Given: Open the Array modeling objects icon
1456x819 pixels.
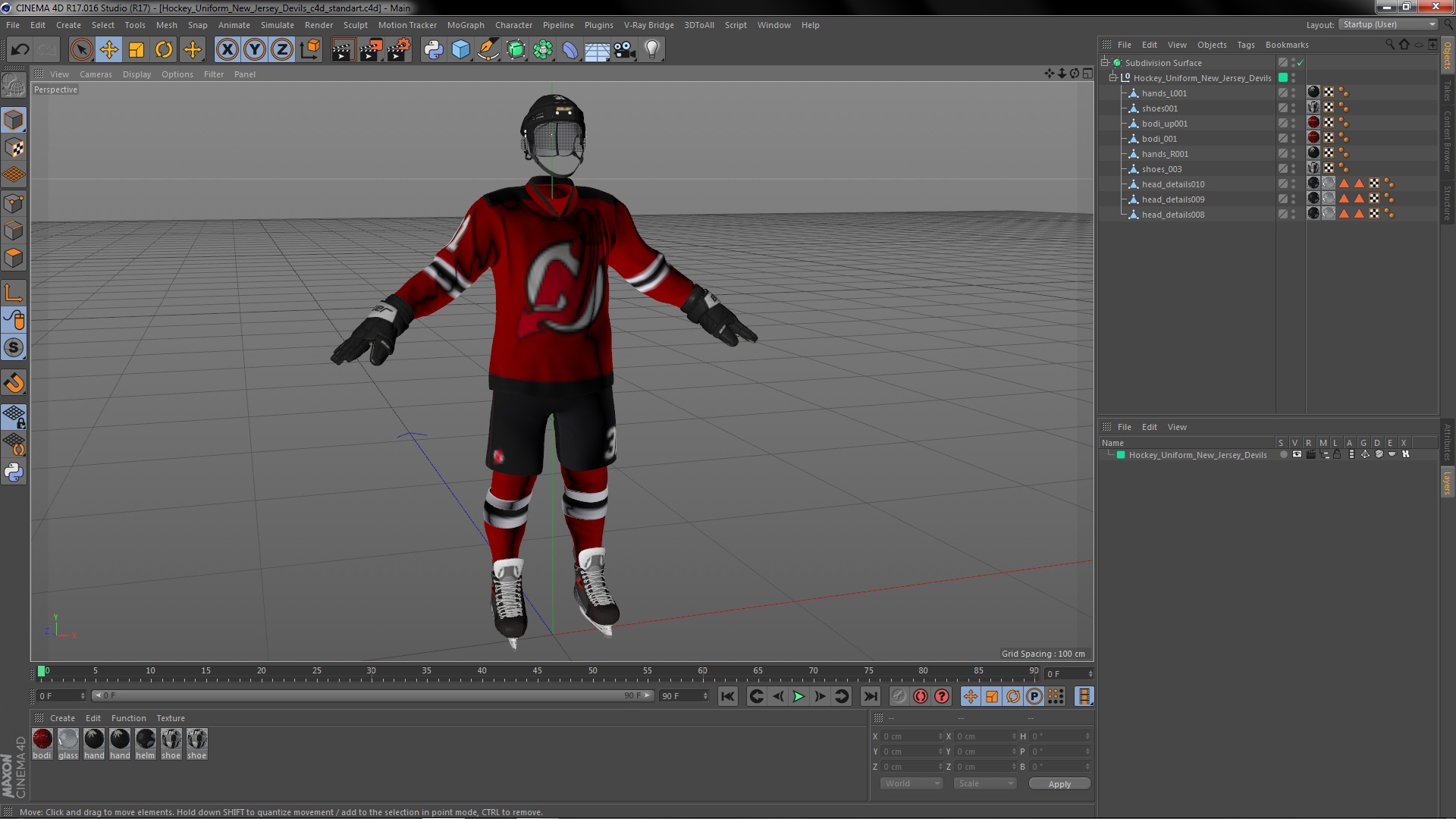Looking at the screenshot, I should pos(543,50).
